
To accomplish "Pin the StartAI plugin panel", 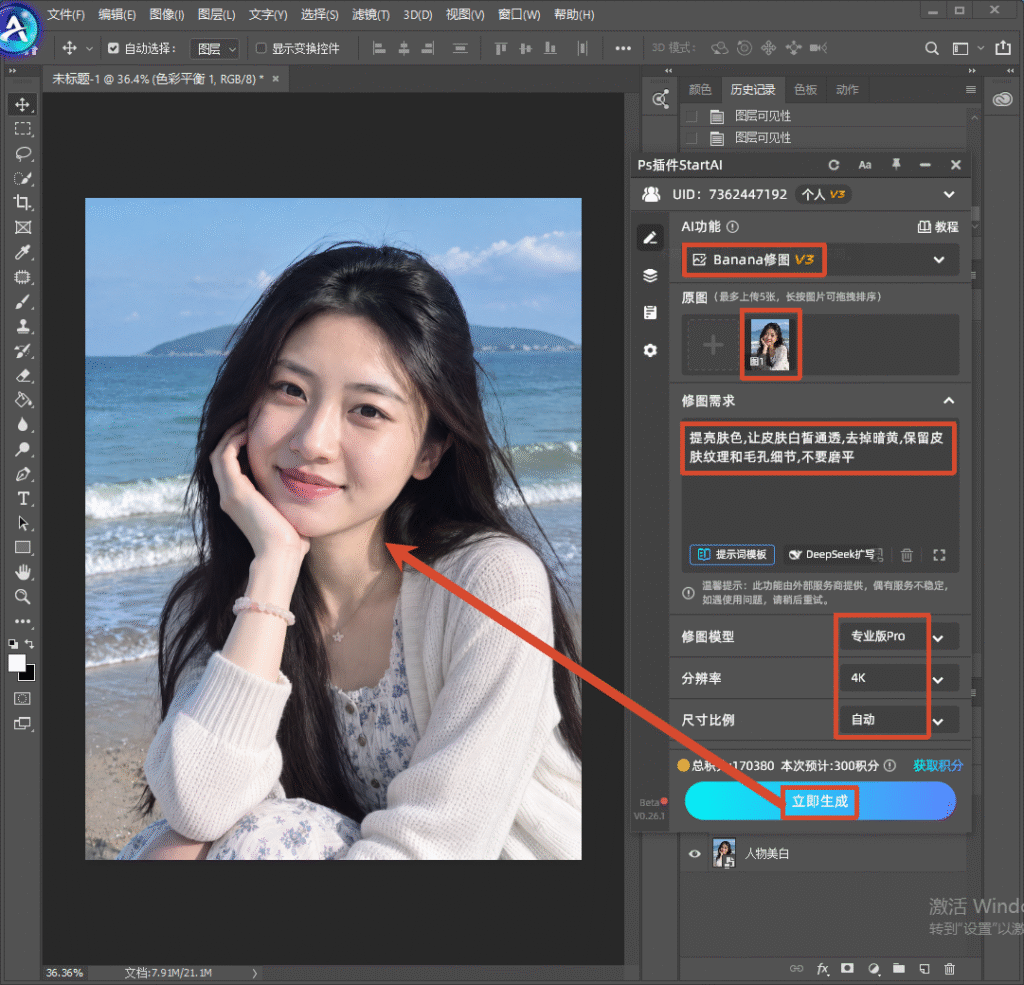I will tap(896, 165).
